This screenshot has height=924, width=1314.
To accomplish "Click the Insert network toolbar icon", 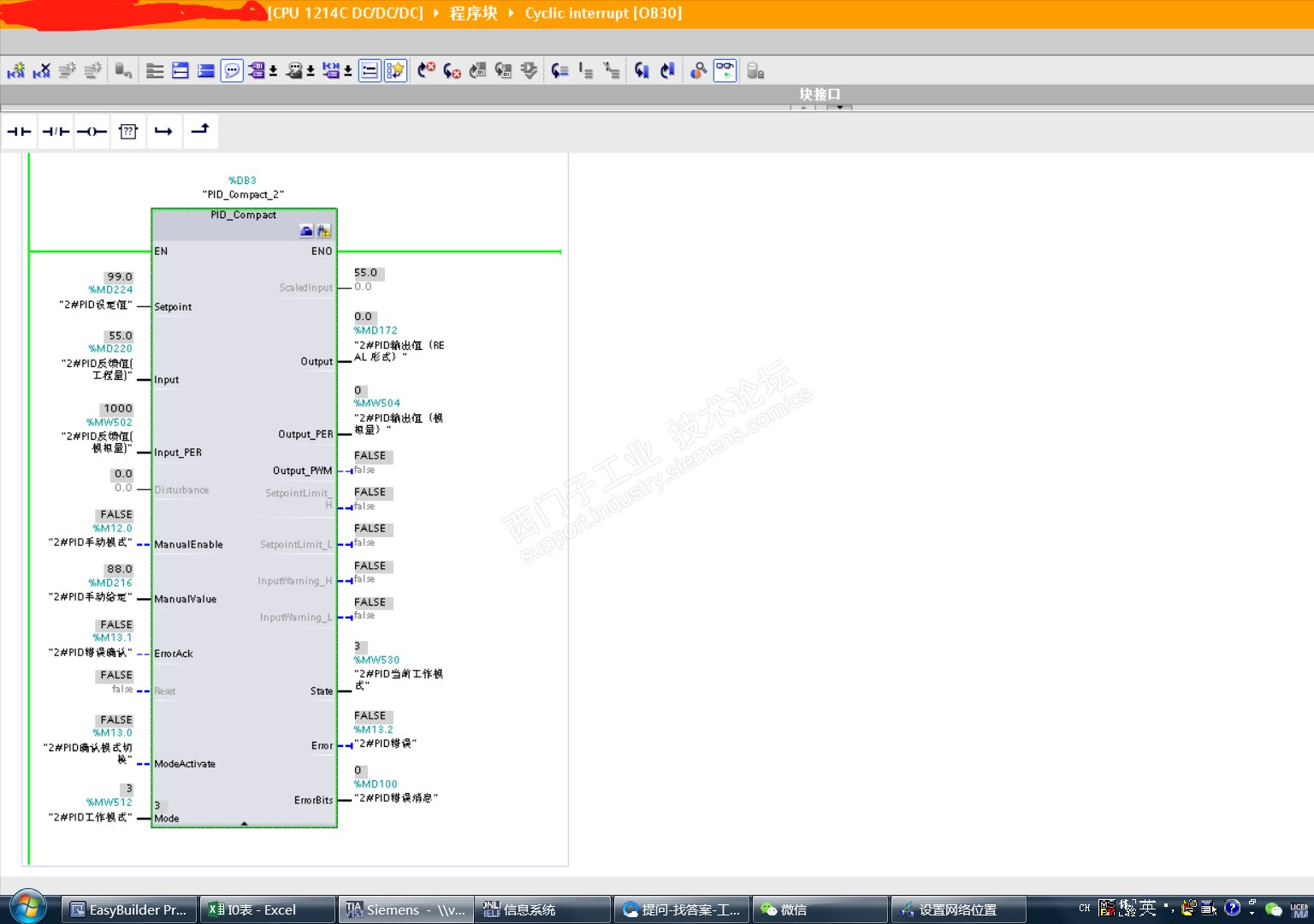I will pyautogui.click(x=16, y=71).
